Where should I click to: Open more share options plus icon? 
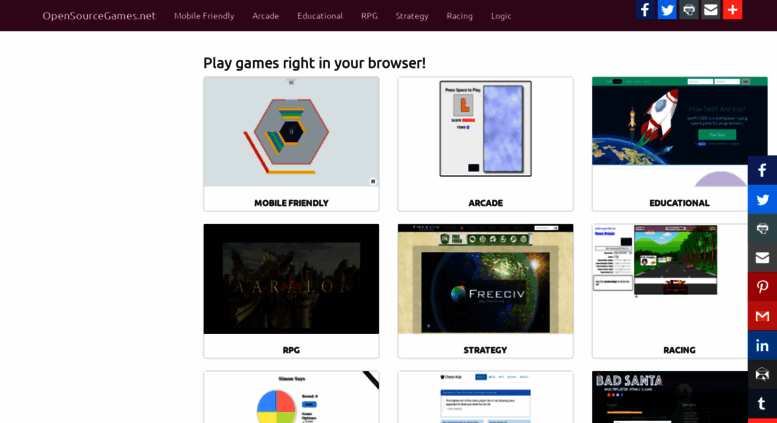pos(732,9)
